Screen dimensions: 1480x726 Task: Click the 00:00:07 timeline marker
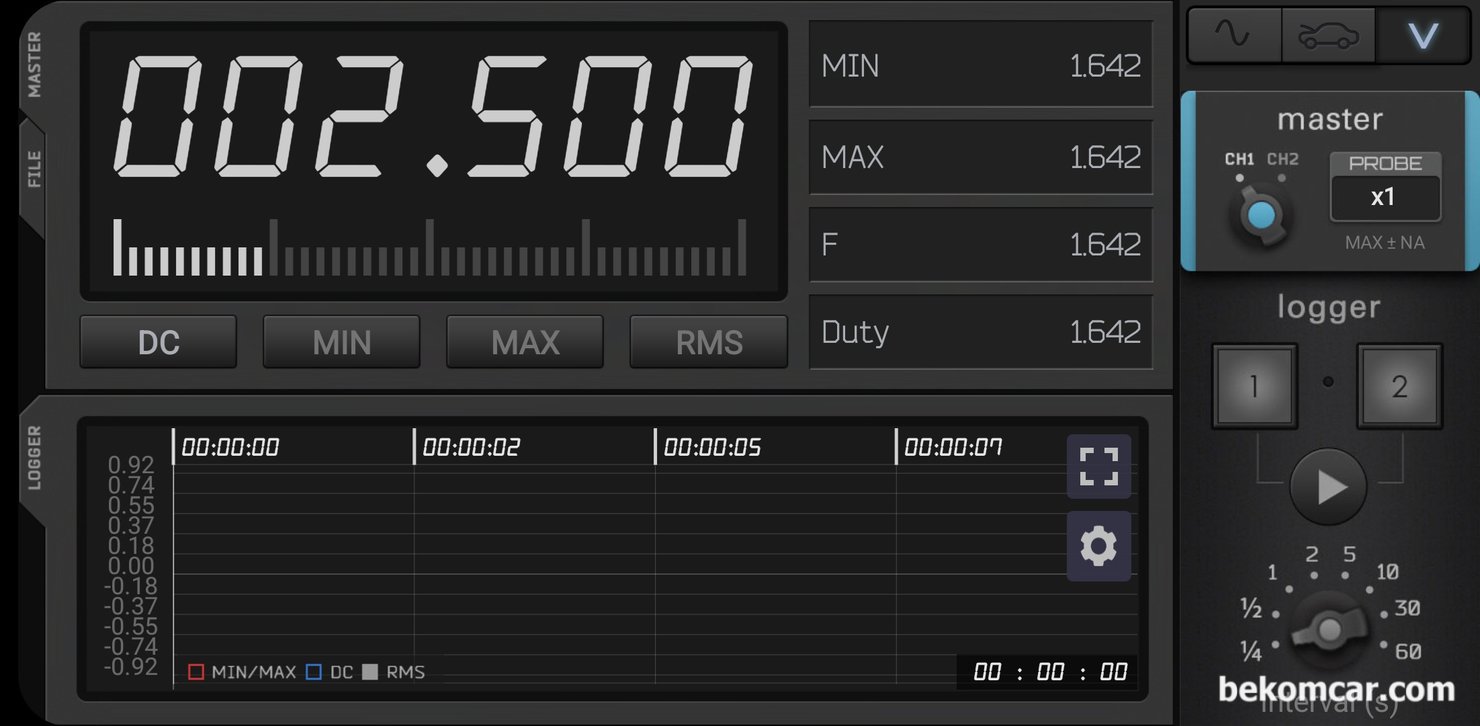[953, 447]
